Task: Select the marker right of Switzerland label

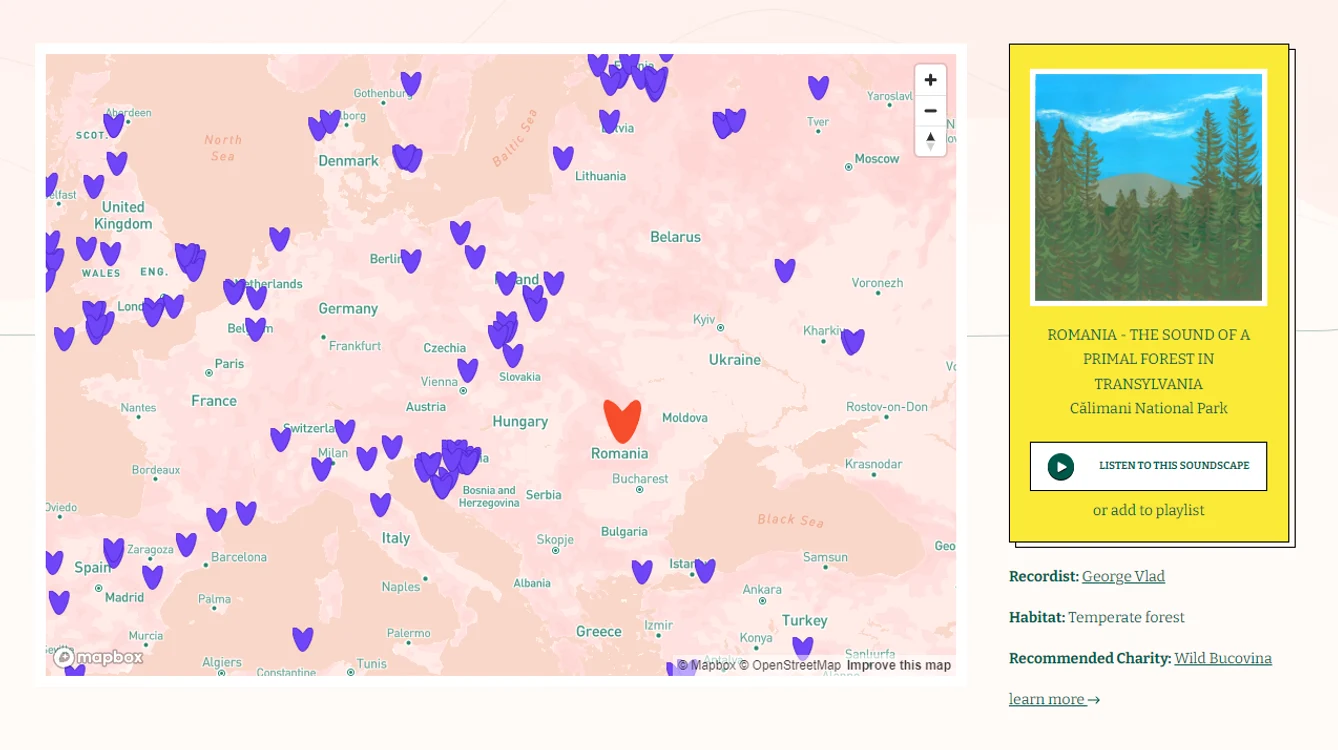Action: coord(345,431)
